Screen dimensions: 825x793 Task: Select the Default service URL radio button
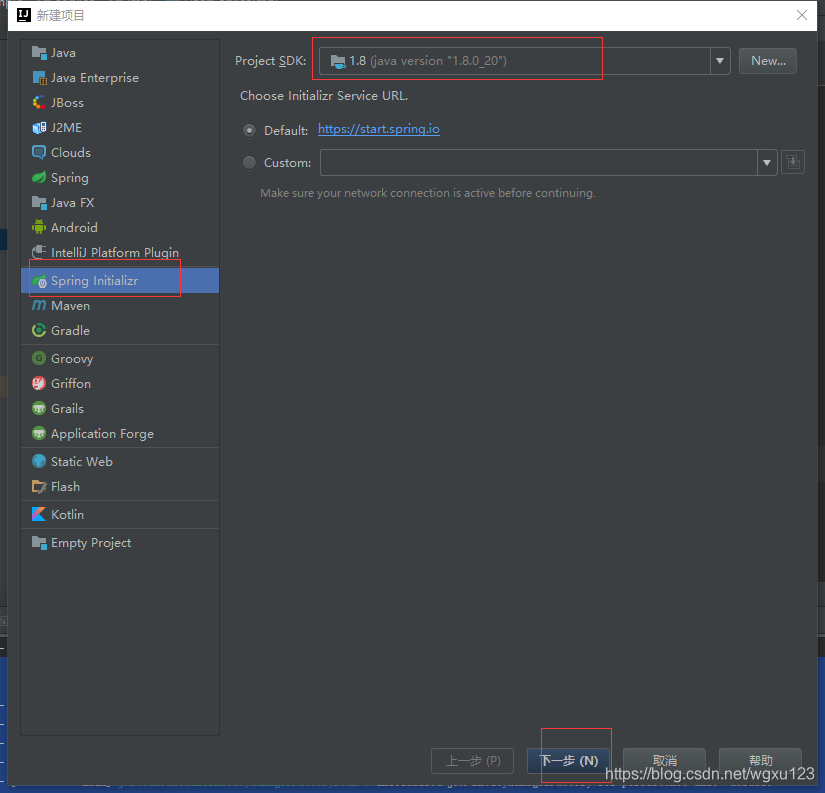pyautogui.click(x=249, y=131)
